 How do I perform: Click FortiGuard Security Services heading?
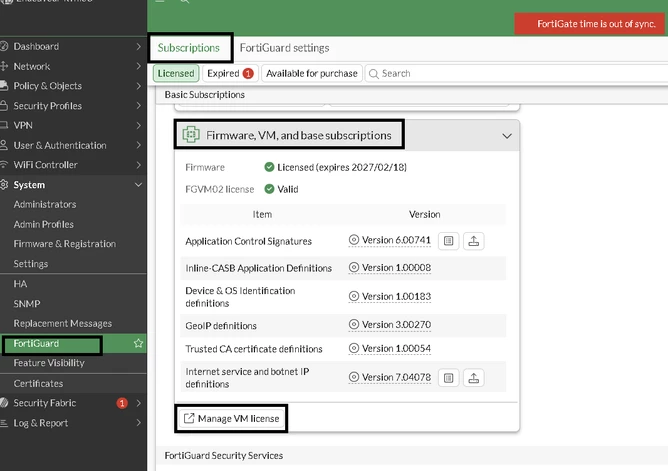(x=224, y=455)
